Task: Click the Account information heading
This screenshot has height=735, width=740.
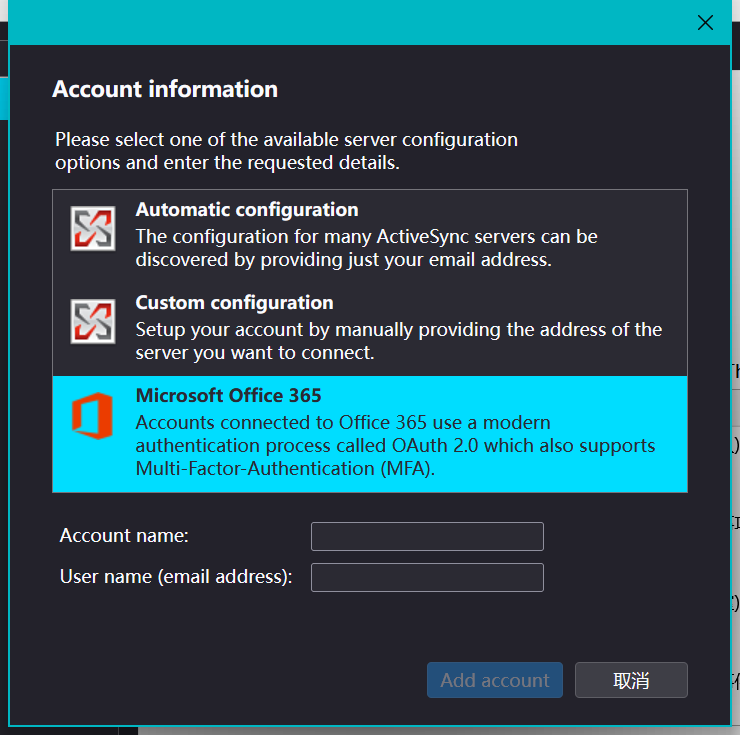Action: pyautogui.click(x=165, y=89)
